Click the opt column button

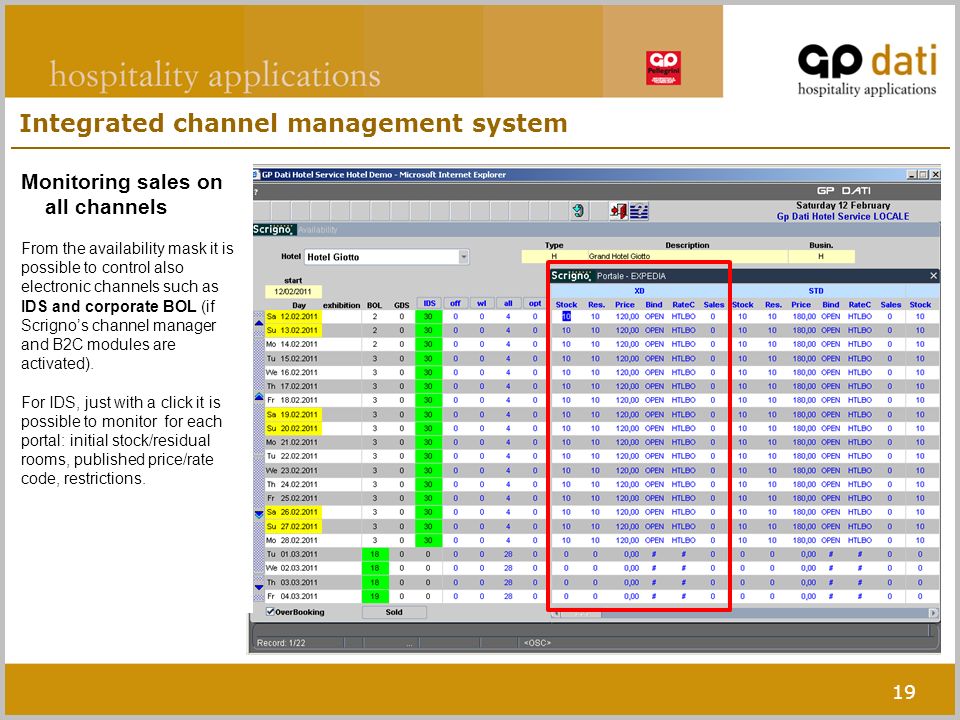[534, 303]
